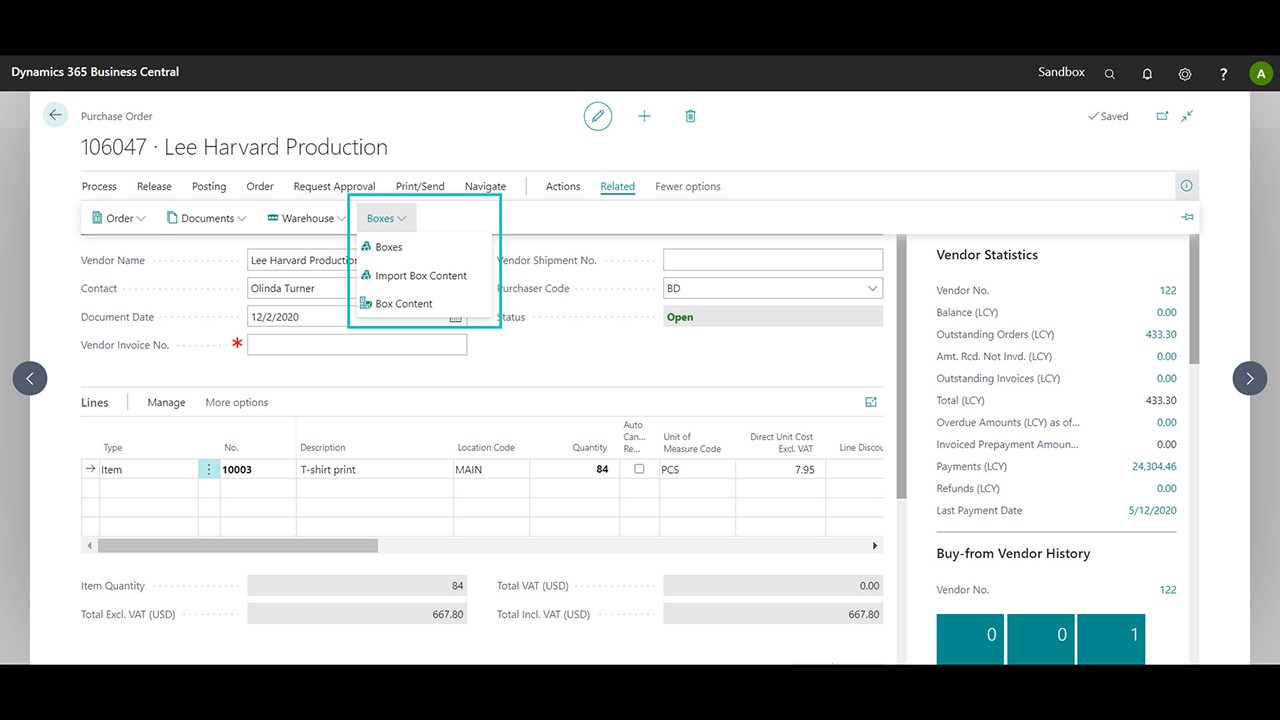Open Payments amount 24,304.46
The image size is (1280, 720).
(x=1152, y=466)
